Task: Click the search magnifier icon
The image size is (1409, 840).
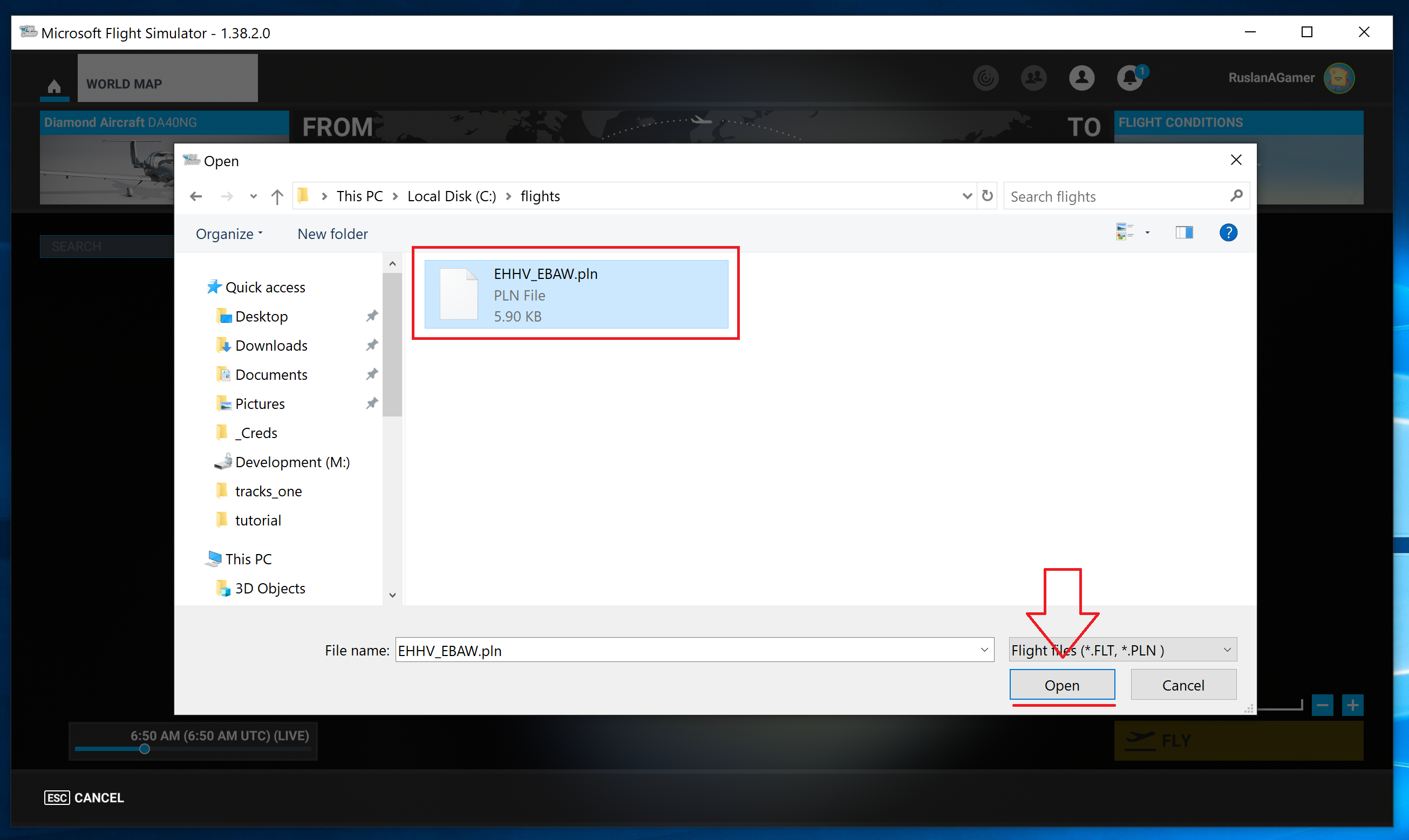Action: [x=1236, y=196]
